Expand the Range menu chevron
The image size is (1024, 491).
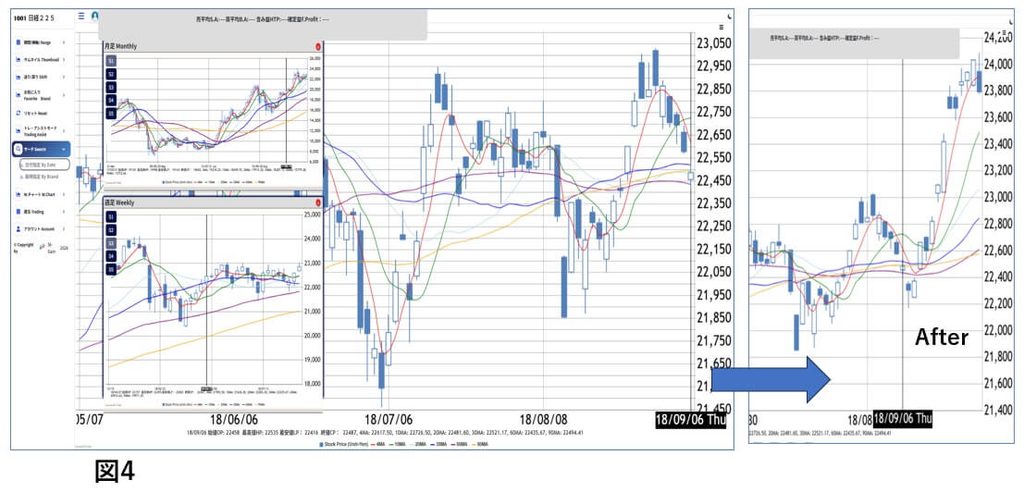tap(63, 42)
